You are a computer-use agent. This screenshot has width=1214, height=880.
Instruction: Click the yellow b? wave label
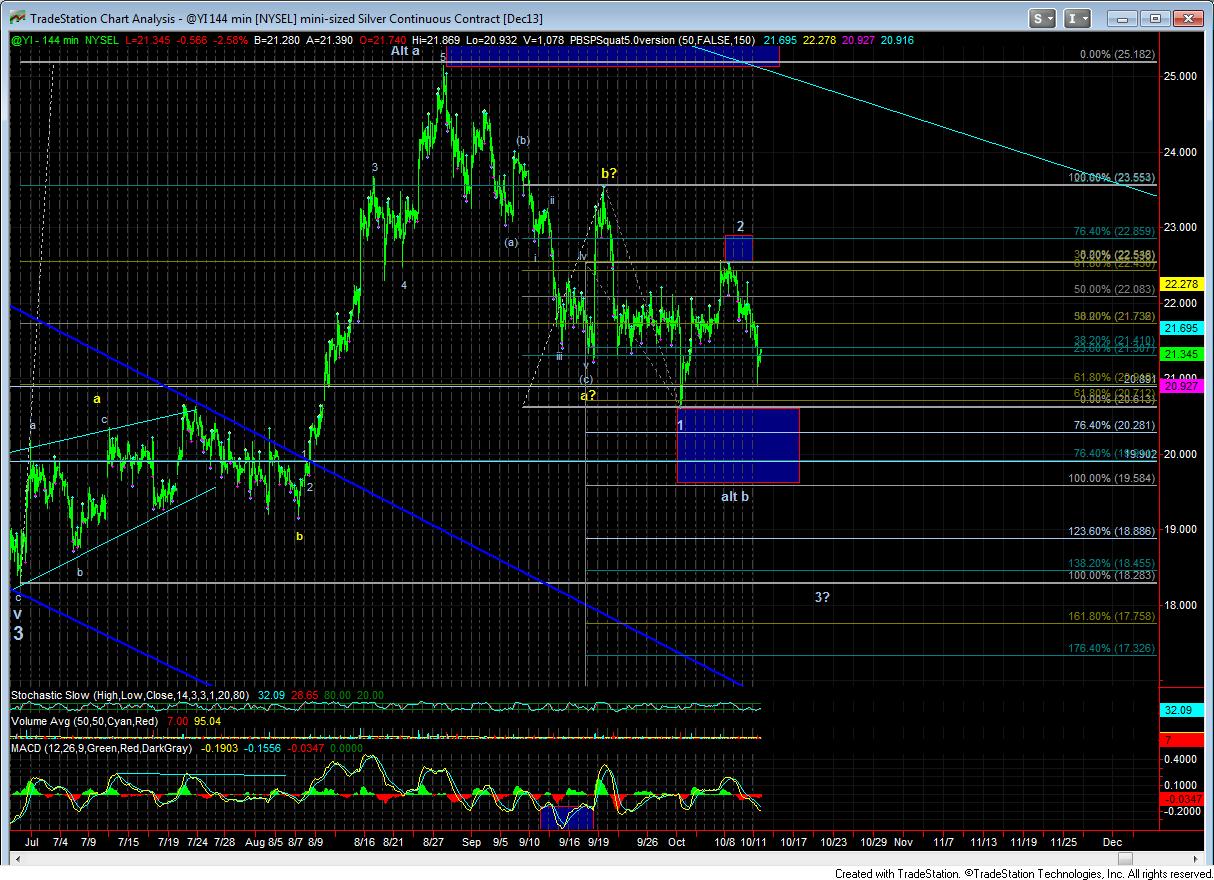[x=609, y=174]
